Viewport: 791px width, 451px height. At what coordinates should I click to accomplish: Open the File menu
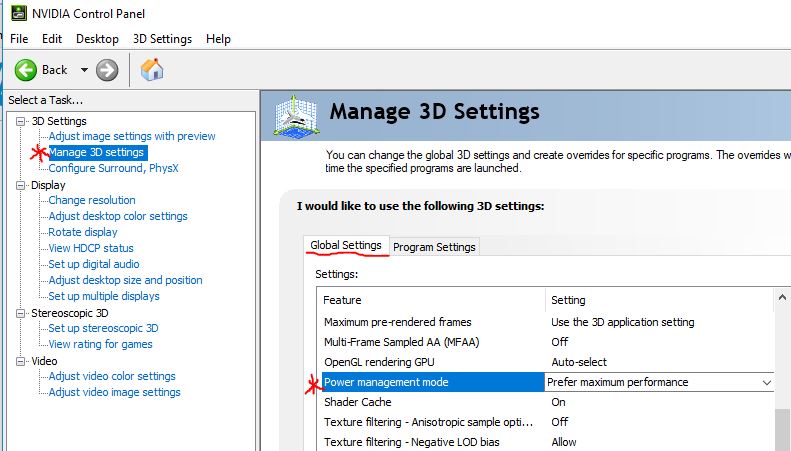click(x=19, y=39)
